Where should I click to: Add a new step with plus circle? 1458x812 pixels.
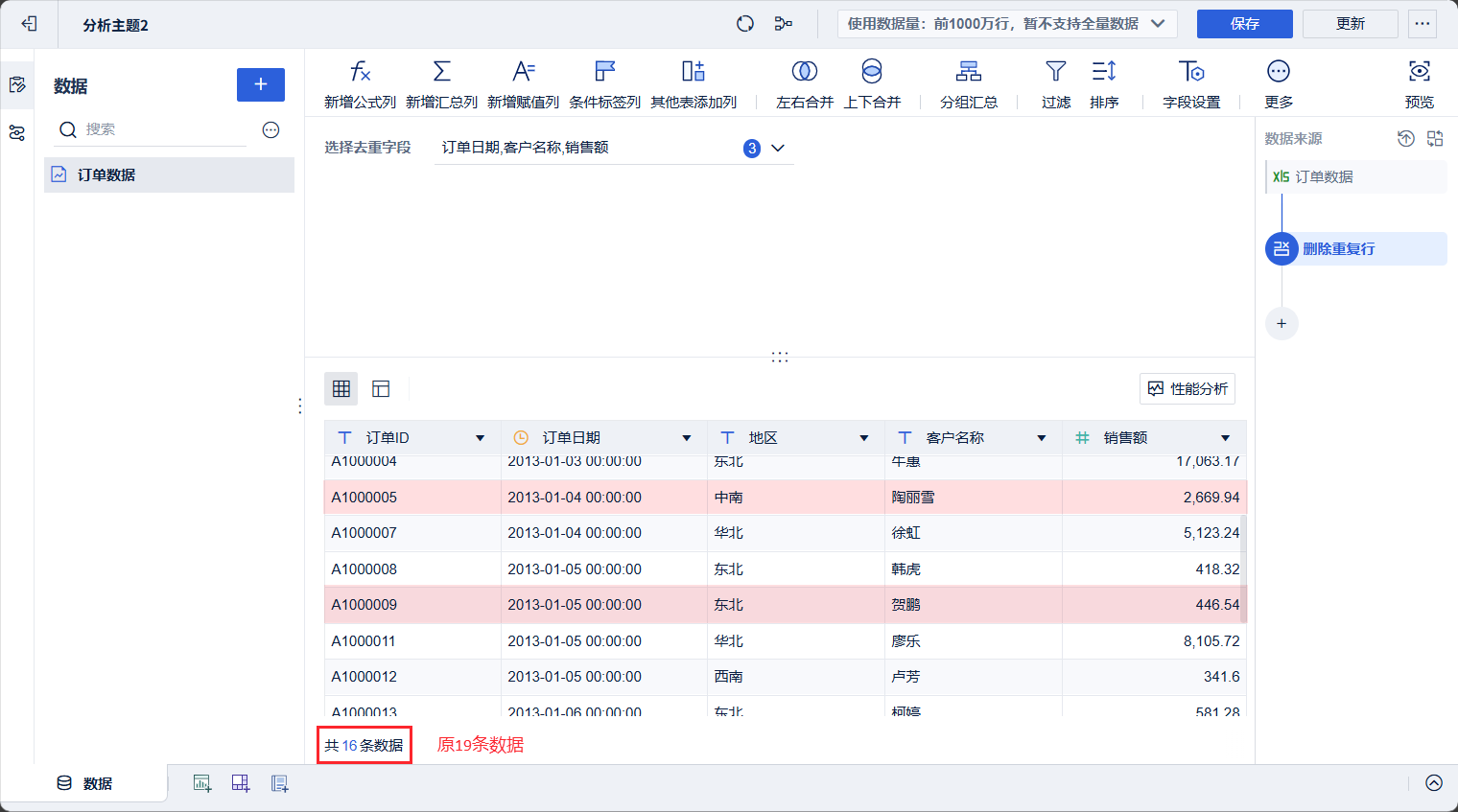tap(1282, 323)
